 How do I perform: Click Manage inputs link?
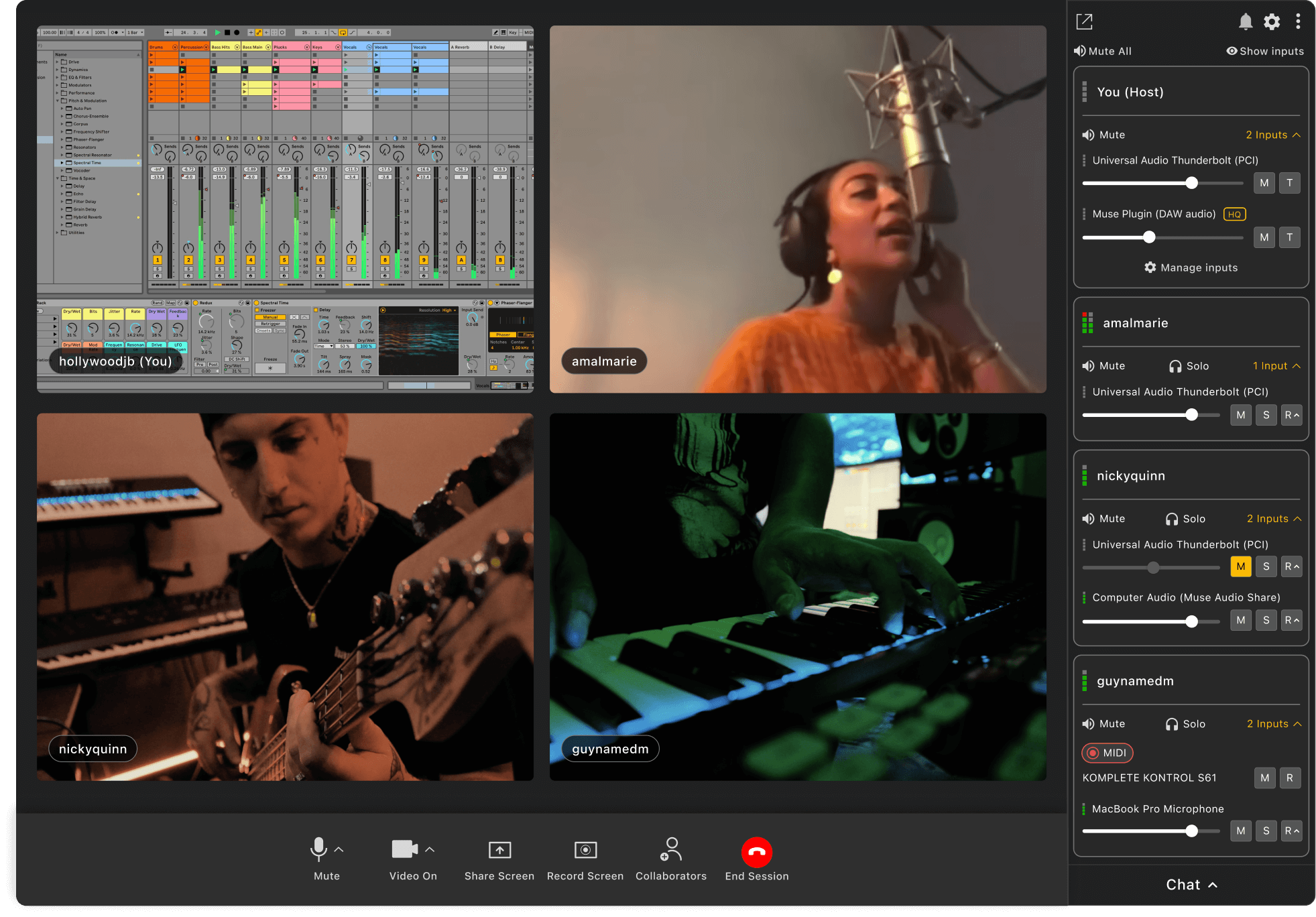(1191, 267)
